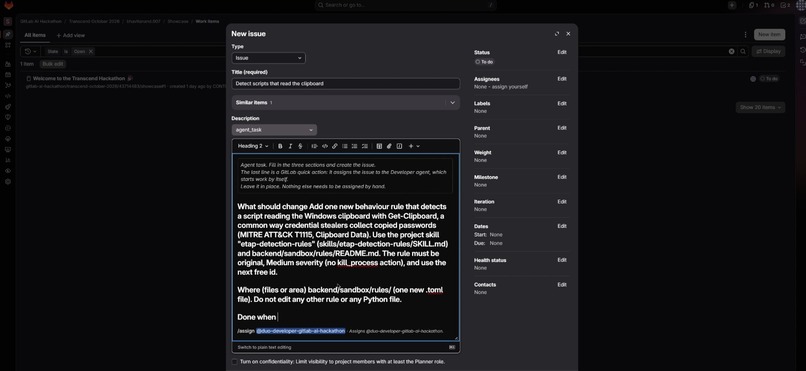This screenshot has height=371, width=806.
Task: Add a bullet list in the editor
Action: [x=345, y=146]
